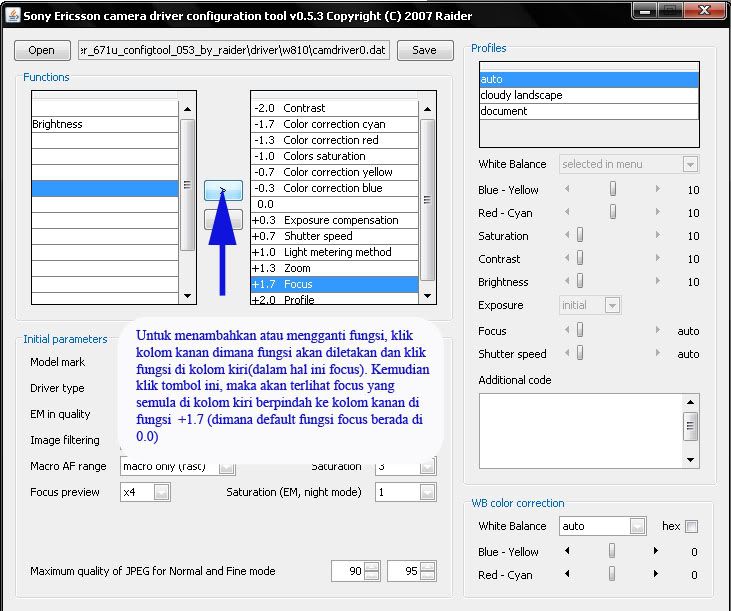Click Additional code scrollbar up arrow
731x611 pixels.
pos(690,402)
